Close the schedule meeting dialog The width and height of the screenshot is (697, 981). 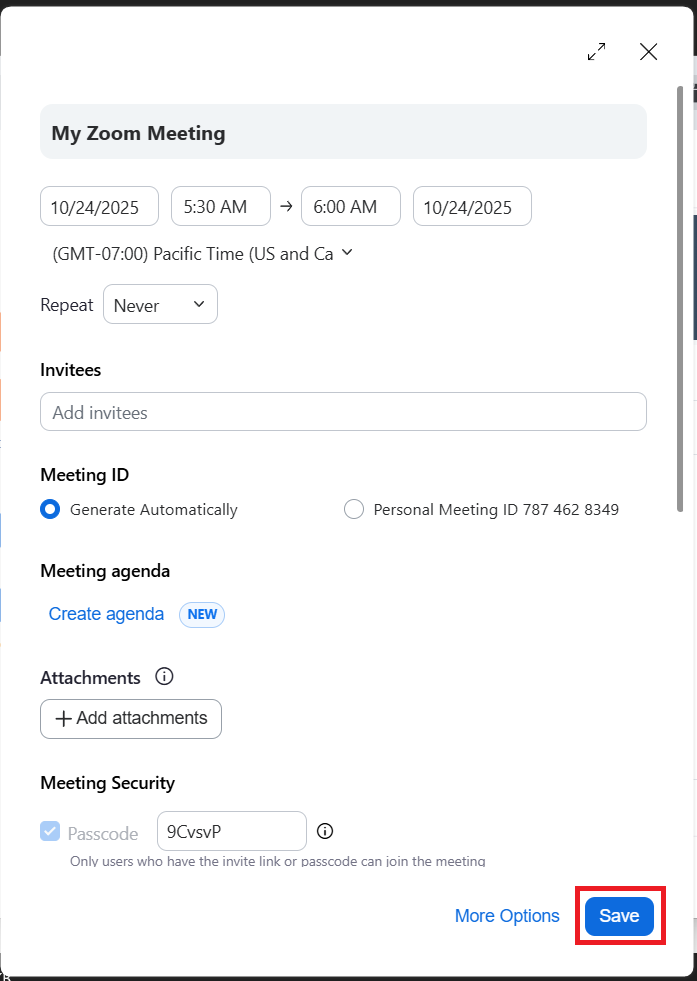[x=648, y=52]
